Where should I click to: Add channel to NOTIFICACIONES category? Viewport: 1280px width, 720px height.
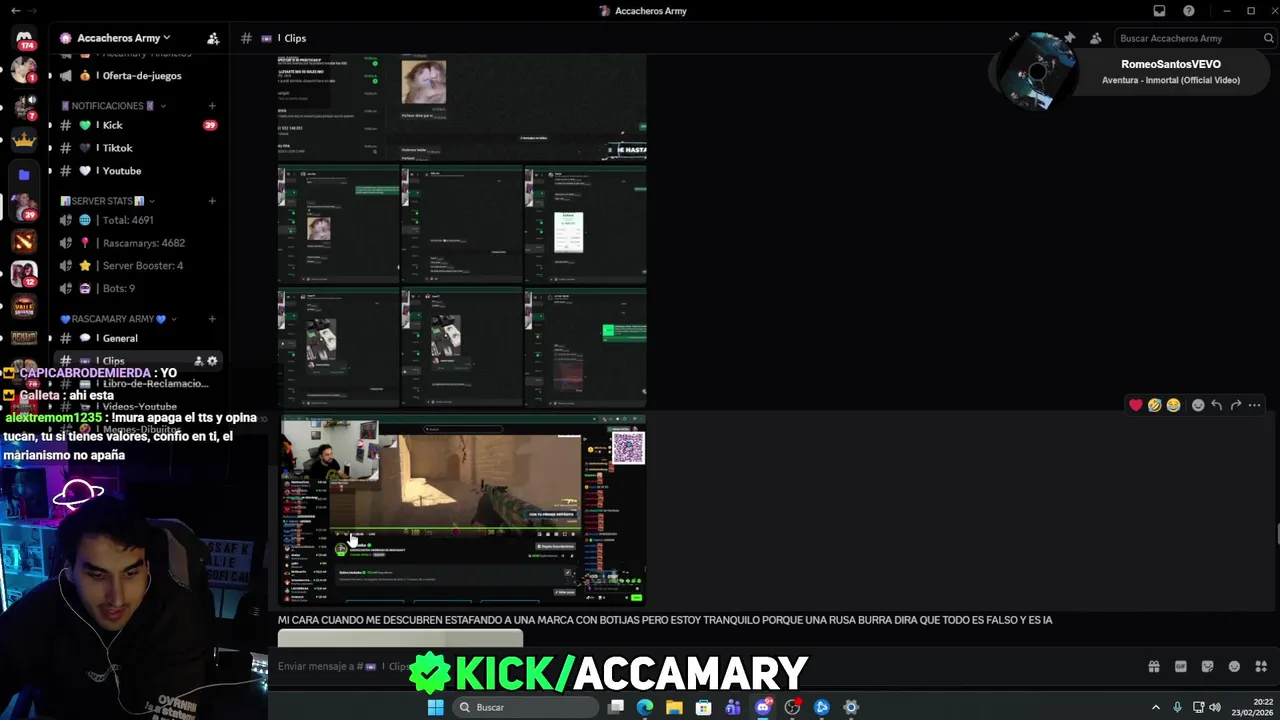[x=212, y=106]
